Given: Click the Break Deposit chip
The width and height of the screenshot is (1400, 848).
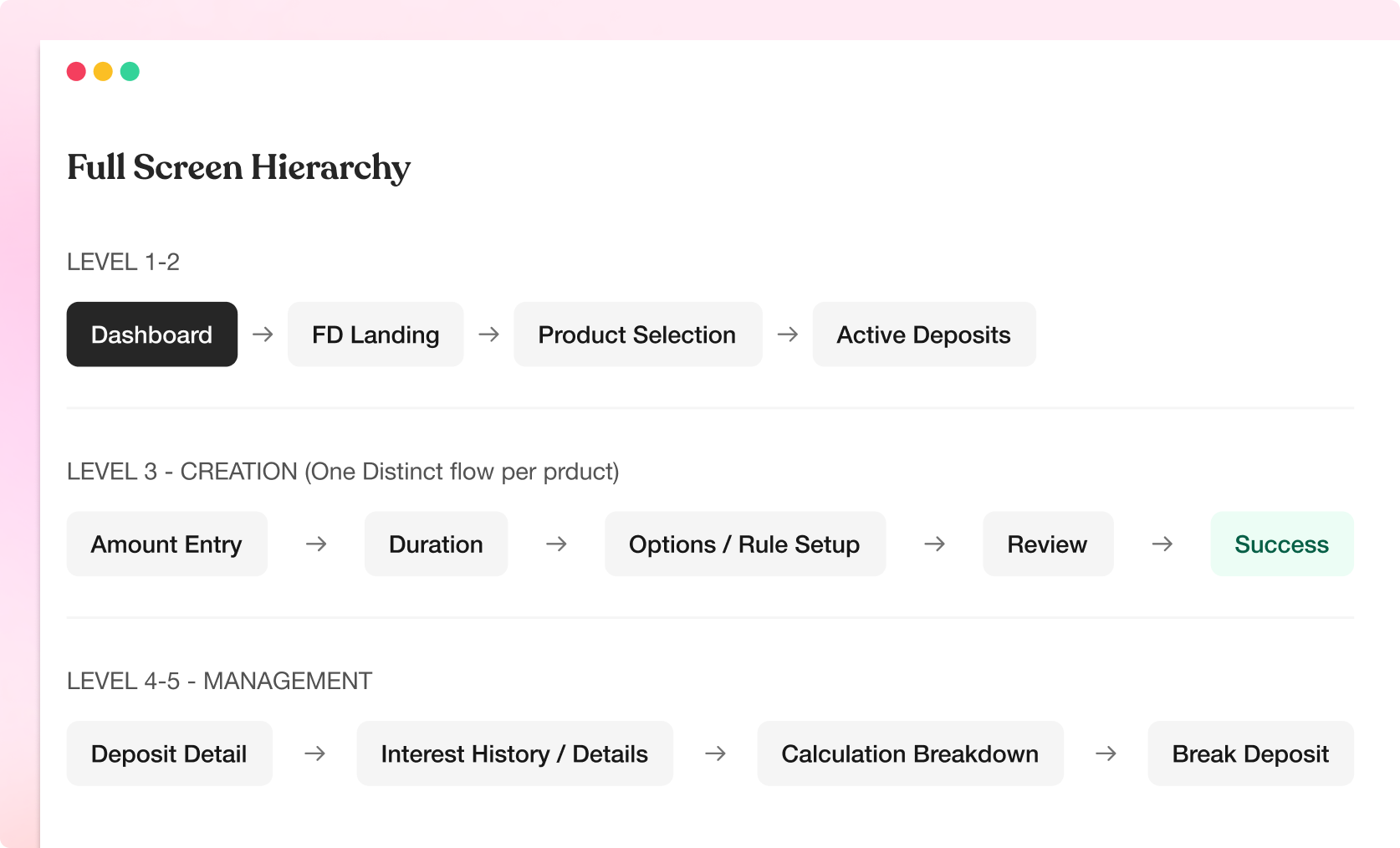Looking at the screenshot, I should [x=1250, y=753].
